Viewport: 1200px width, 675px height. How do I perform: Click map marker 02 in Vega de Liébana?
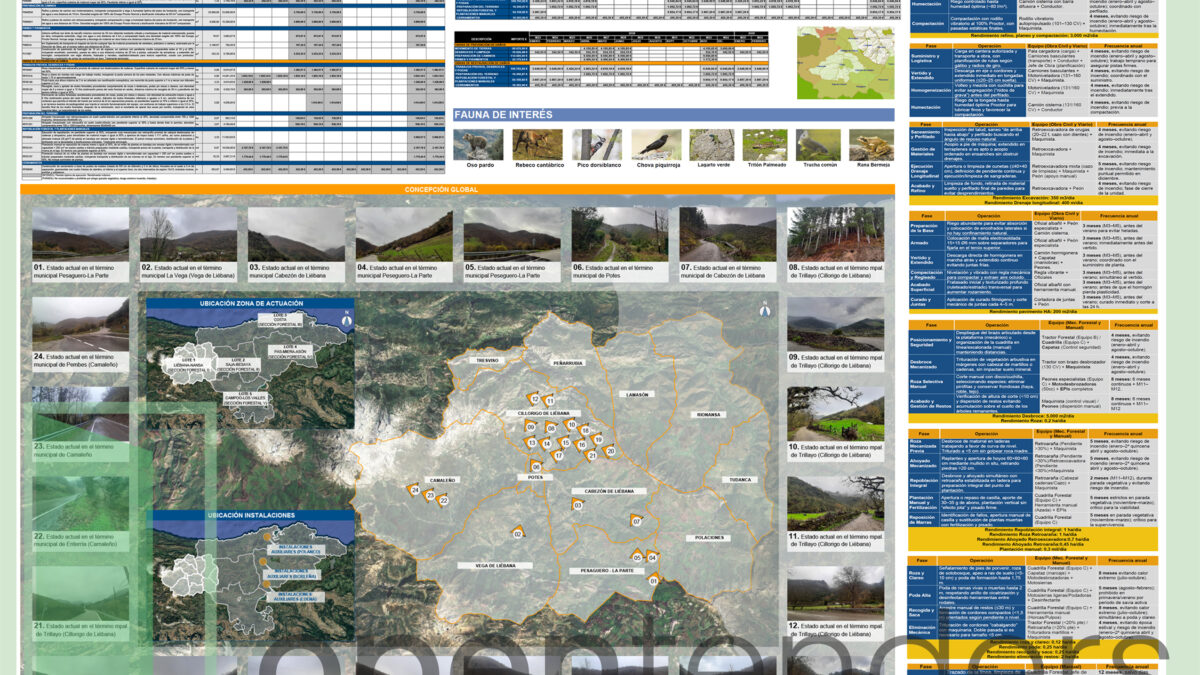click(x=518, y=532)
